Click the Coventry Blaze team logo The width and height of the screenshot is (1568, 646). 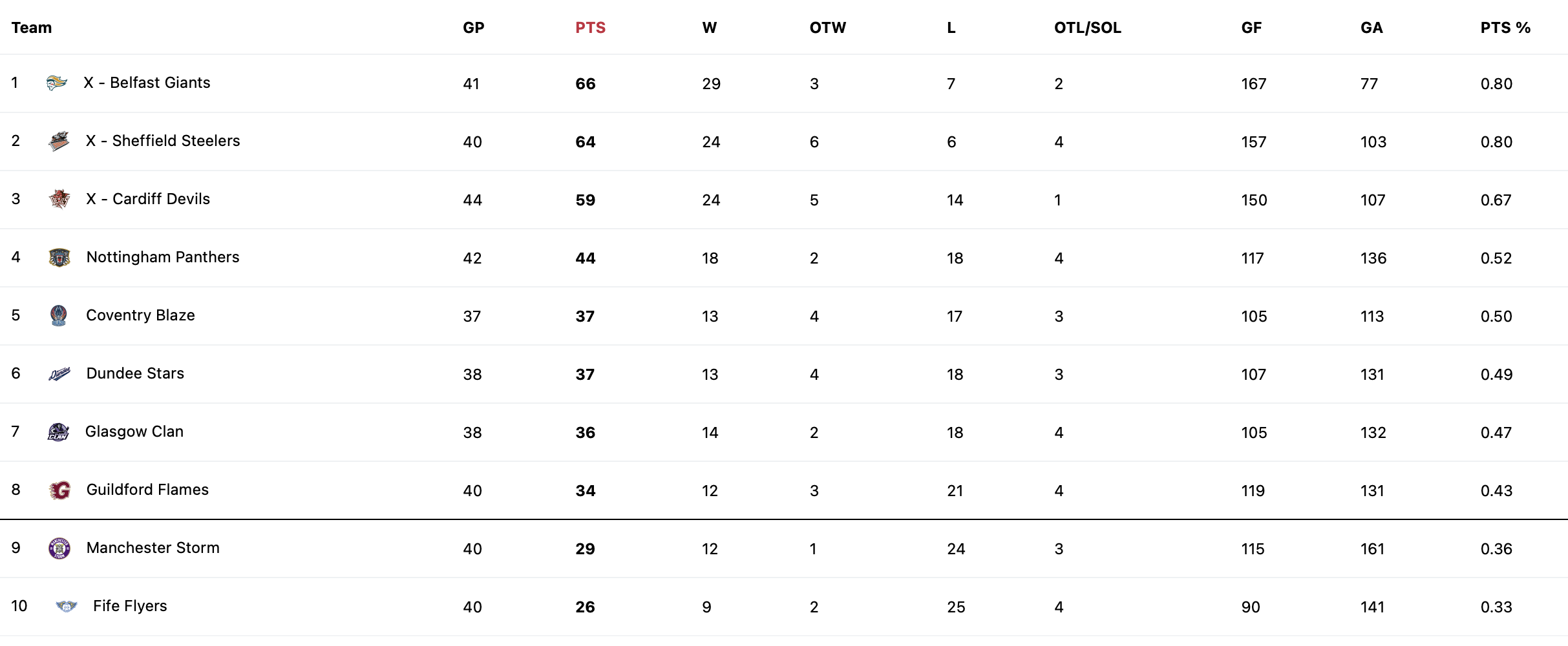point(59,315)
